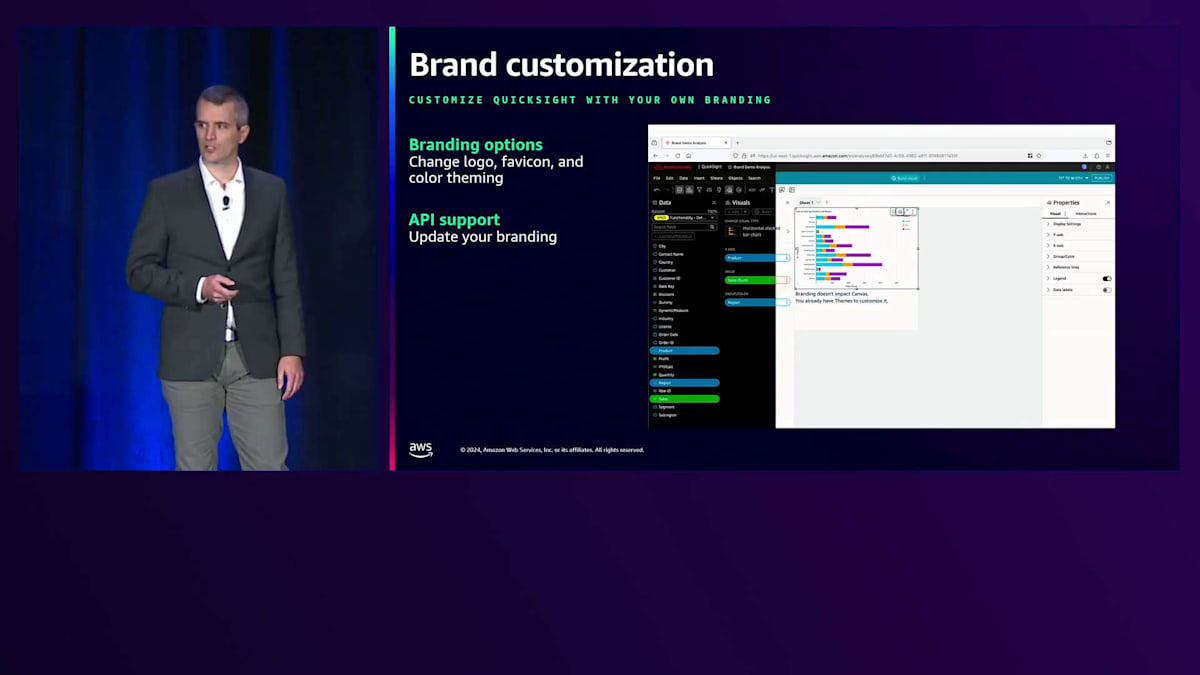This screenshot has width=1200, height=675.
Task: Open the Insert menu
Action: coord(699,178)
